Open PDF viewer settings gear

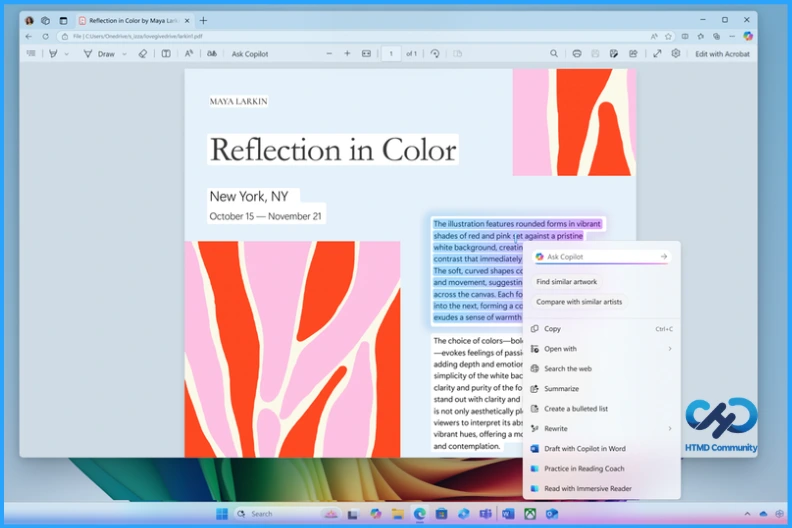[x=676, y=54]
